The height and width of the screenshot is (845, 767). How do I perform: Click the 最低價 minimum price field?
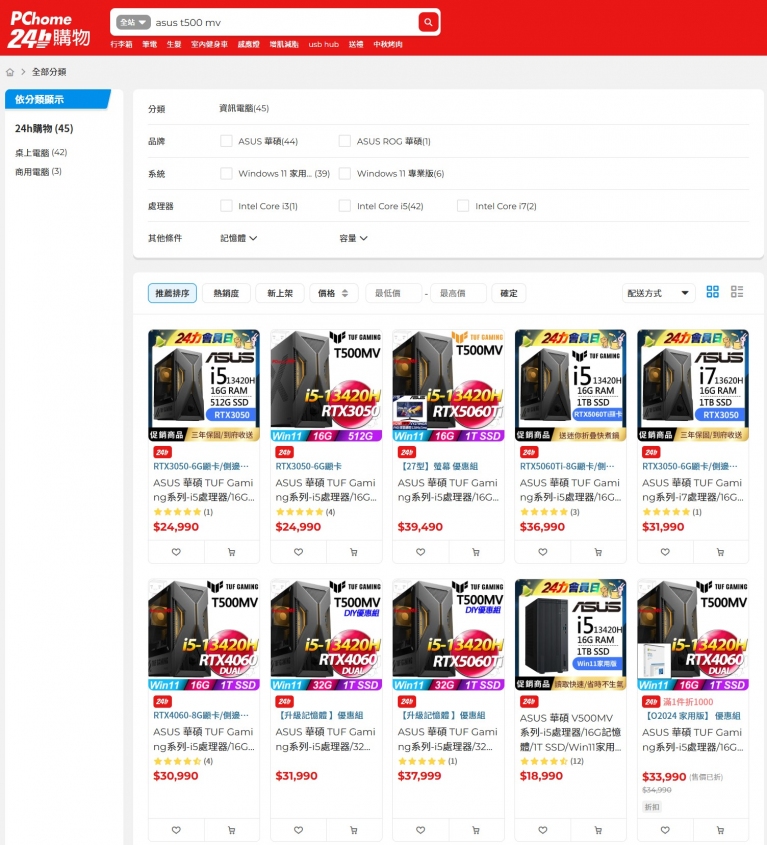click(x=393, y=293)
